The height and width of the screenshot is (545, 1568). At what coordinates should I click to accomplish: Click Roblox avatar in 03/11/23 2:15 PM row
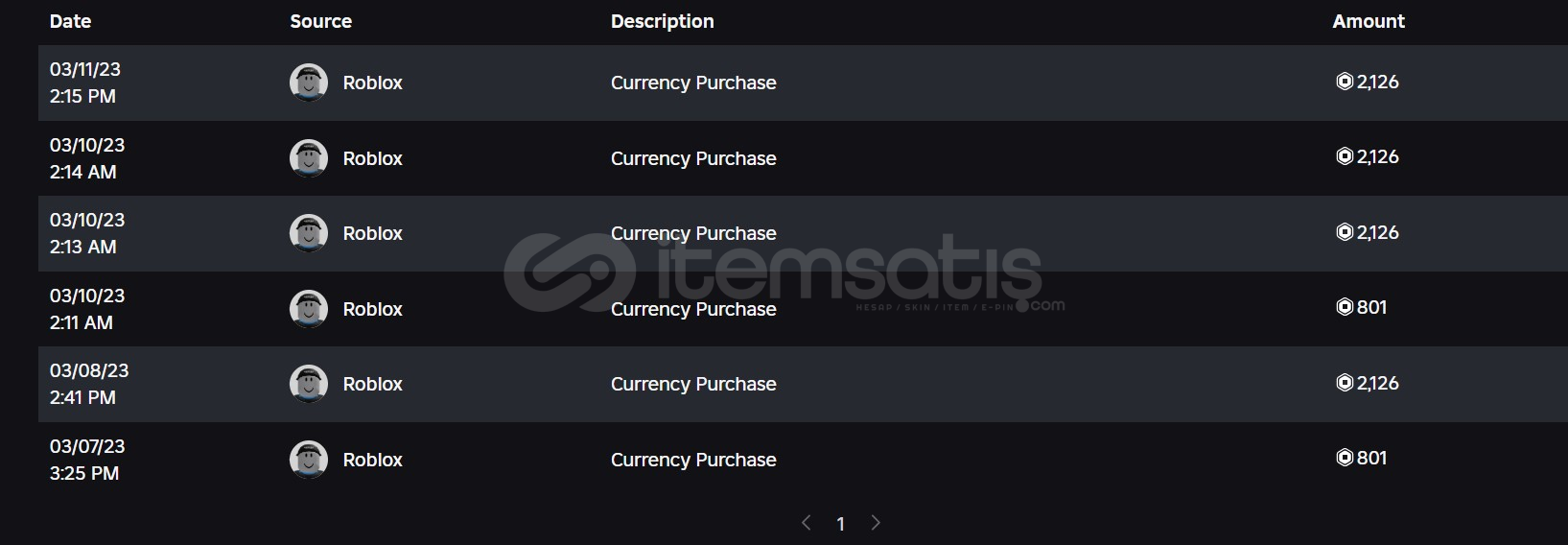(309, 83)
